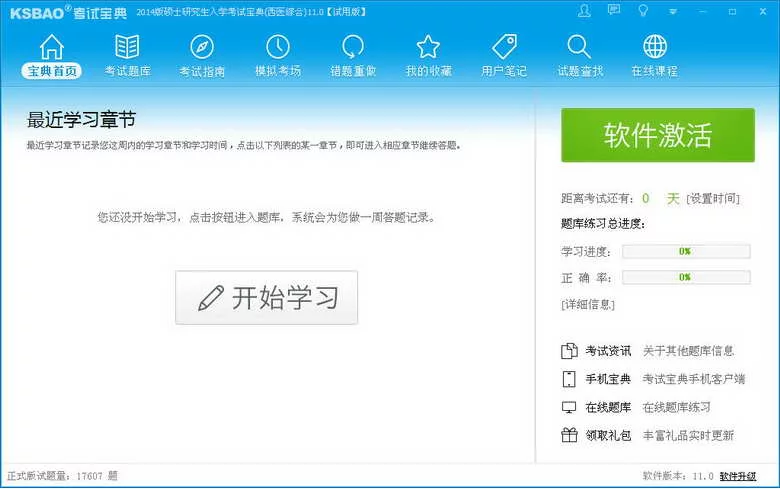Click the 软件激活 green button

[658, 135]
